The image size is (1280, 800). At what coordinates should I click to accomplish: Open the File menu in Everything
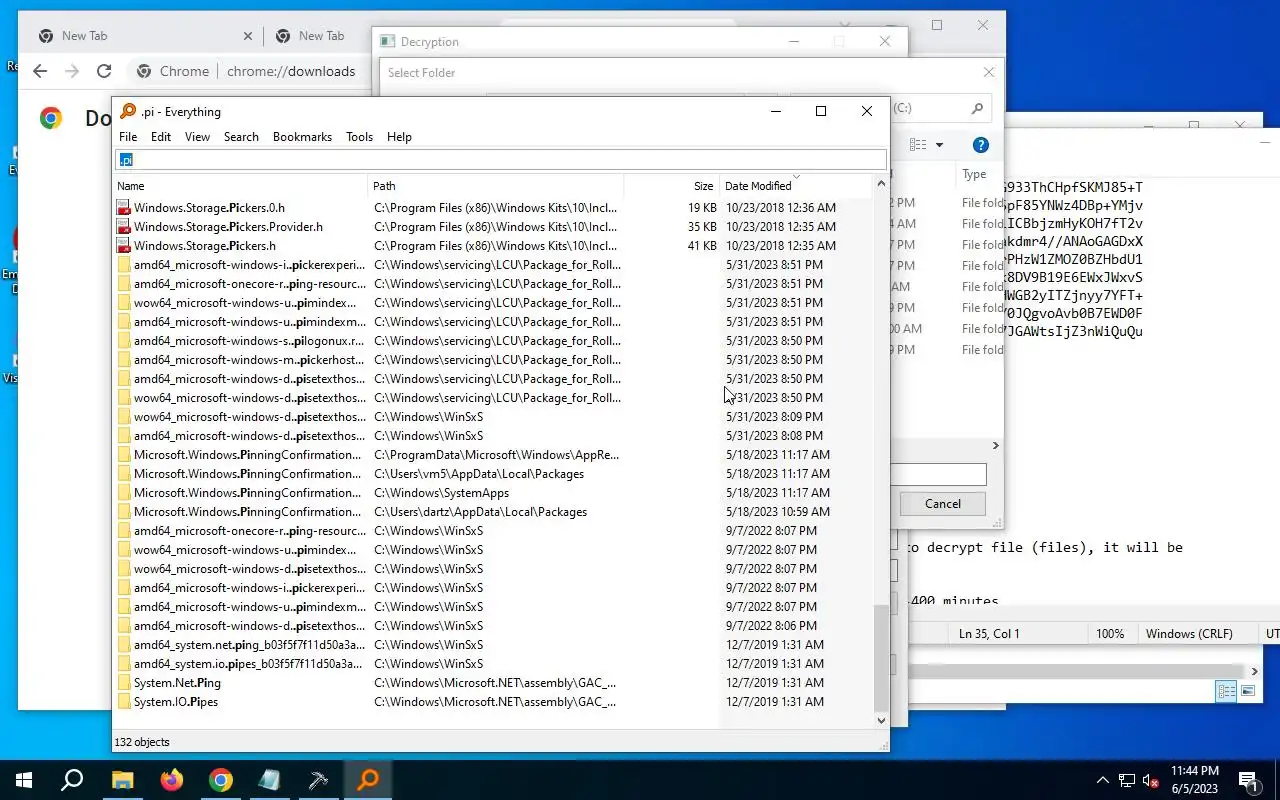[128, 137]
